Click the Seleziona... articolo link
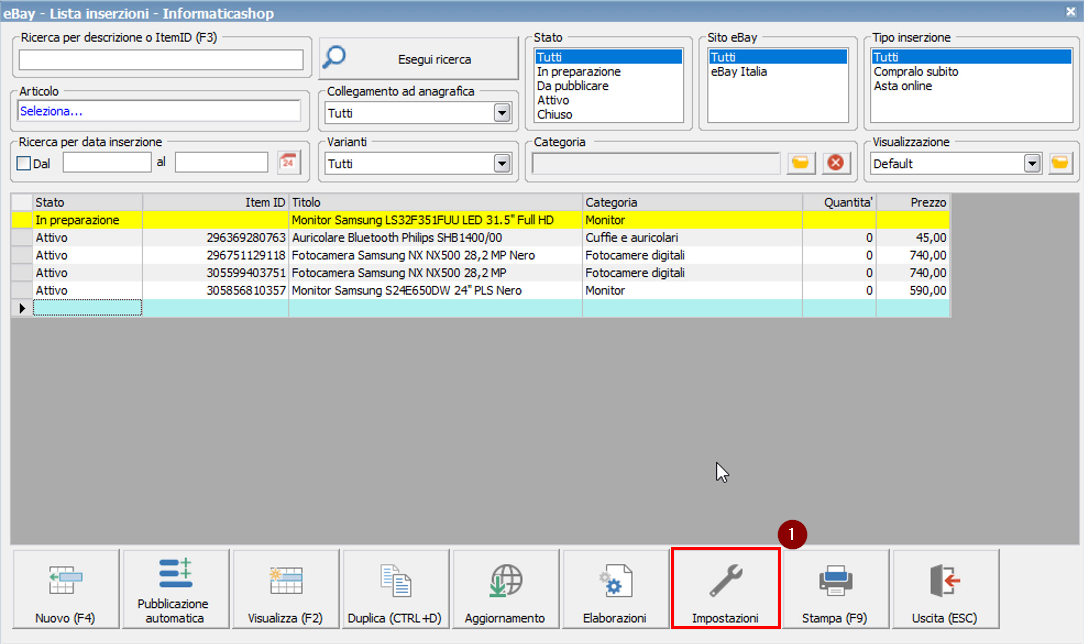 (x=51, y=111)
